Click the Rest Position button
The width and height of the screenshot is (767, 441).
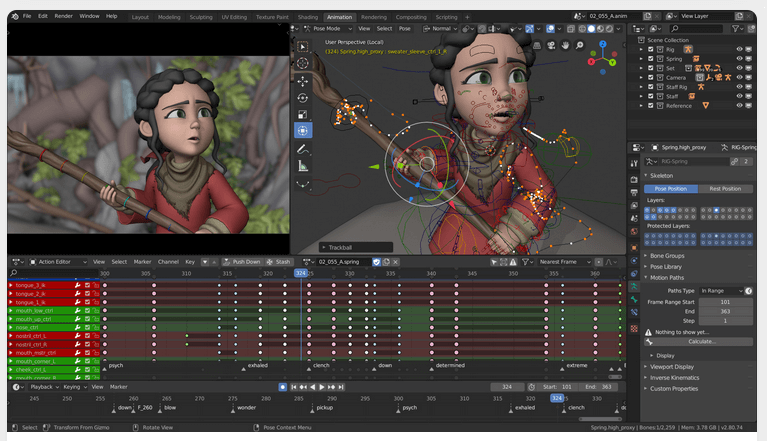(x=725, y=189)
